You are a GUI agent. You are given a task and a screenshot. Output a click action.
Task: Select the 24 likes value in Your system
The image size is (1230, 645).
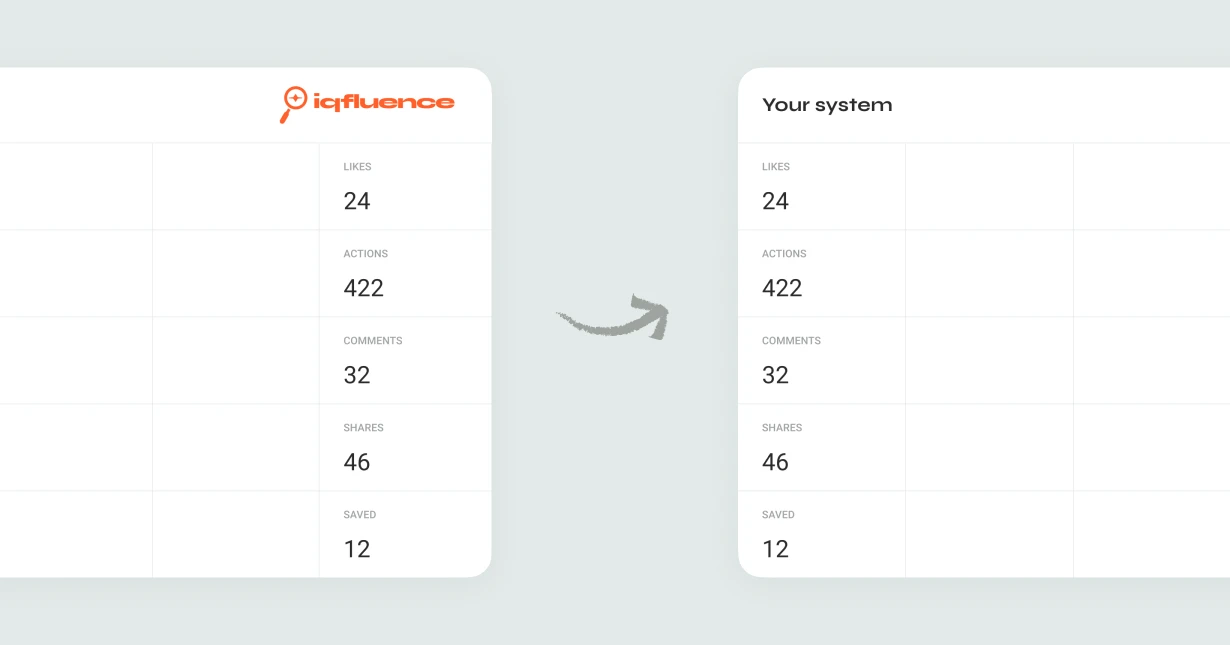point(776,201)
